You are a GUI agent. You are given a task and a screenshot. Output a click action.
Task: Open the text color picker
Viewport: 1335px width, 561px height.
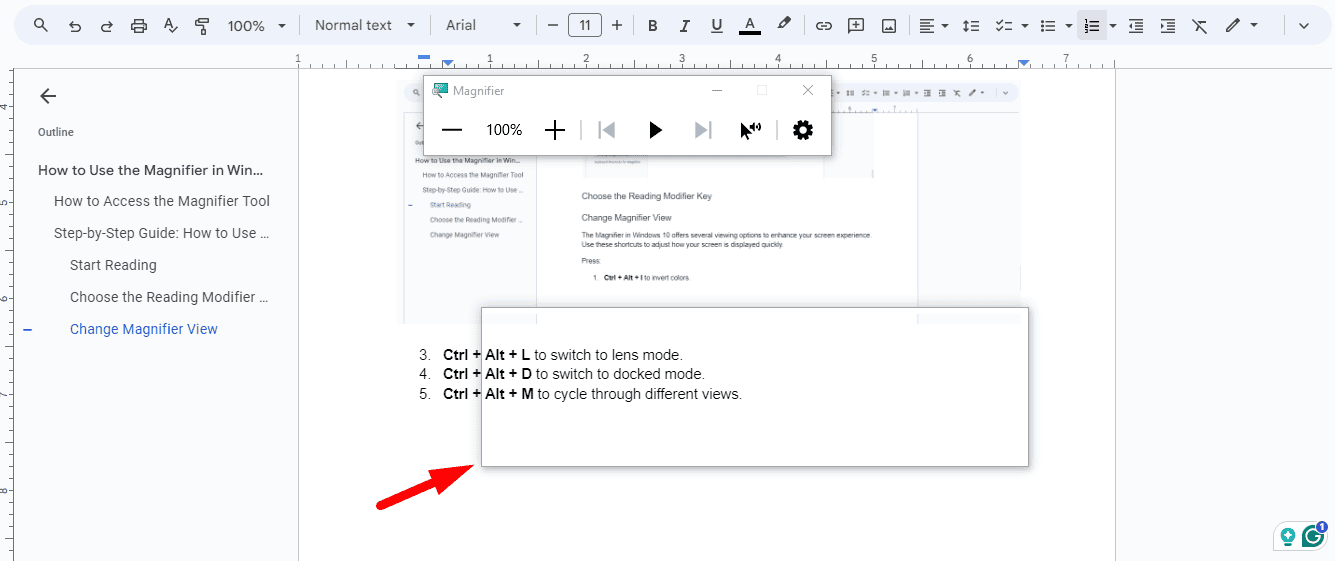tap(750, 26)
